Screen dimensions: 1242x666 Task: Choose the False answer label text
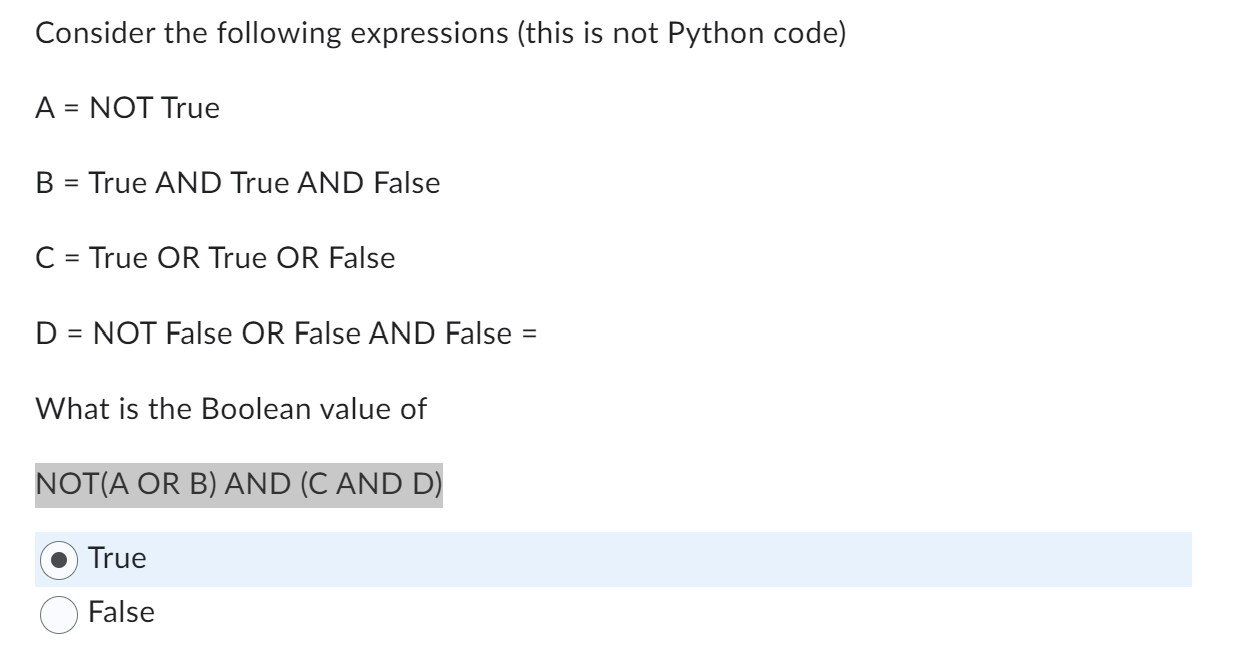(122, 612)
